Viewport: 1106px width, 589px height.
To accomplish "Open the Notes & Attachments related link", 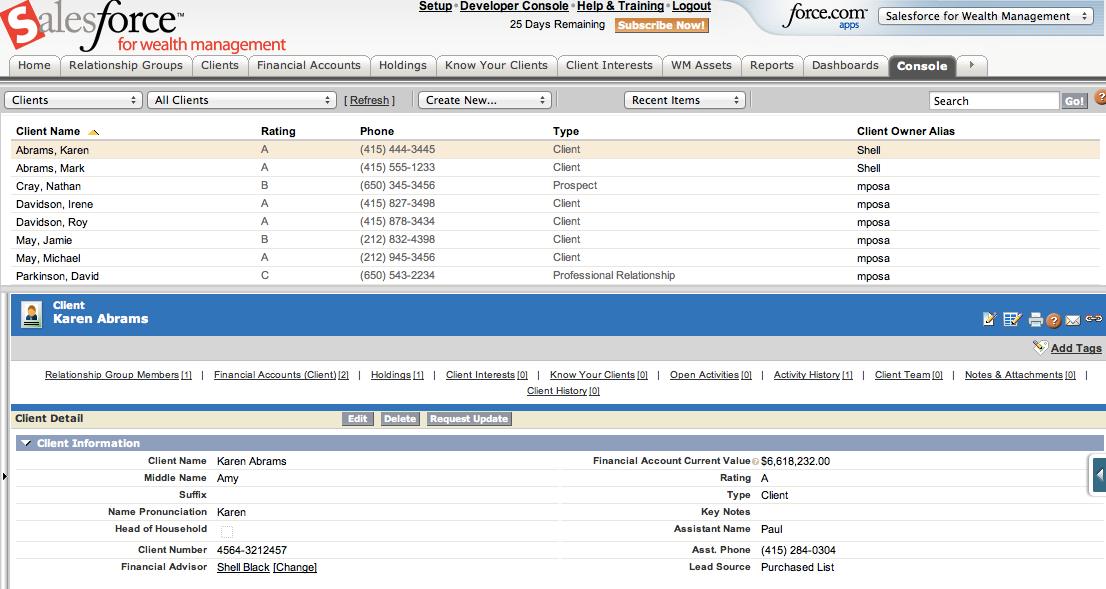I will (x=1020, y=375).
